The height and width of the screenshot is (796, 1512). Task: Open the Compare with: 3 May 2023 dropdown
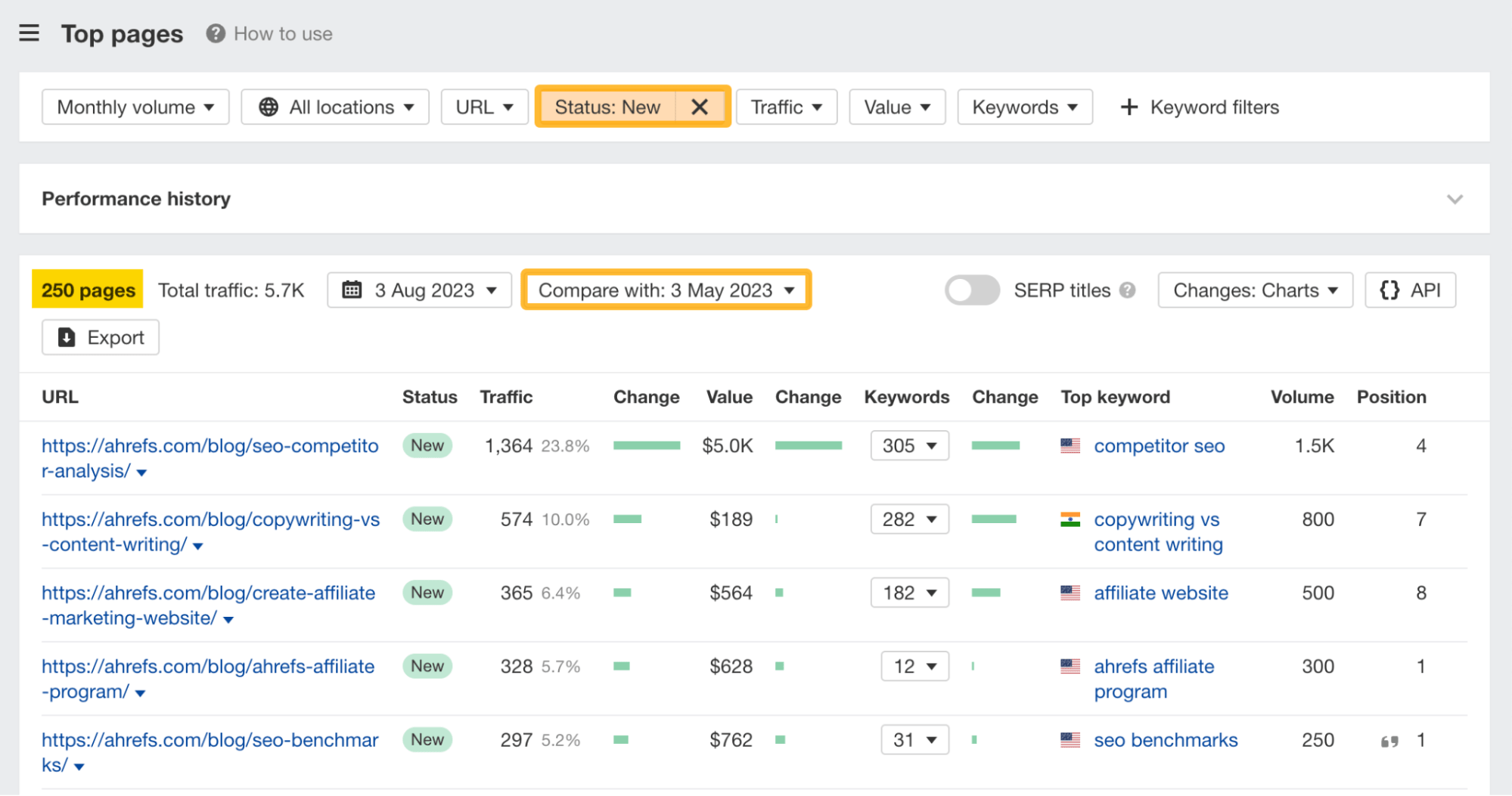click(x=665, y=290)
